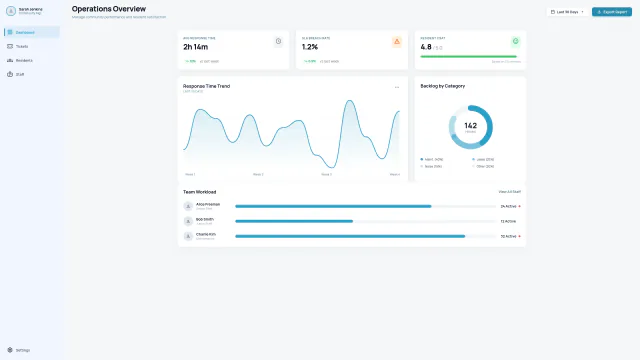Screen dimensions: 640x360
Task: Click the 12 Active count
Action: 508,221
